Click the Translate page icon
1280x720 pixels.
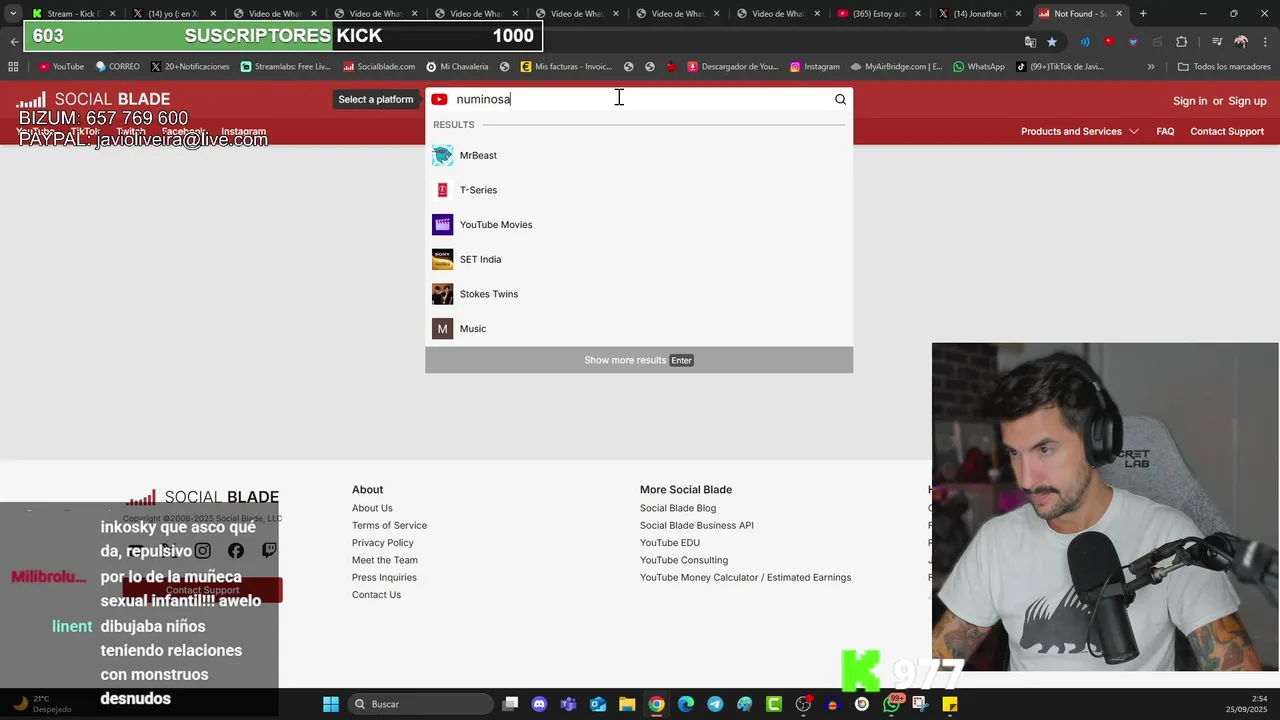pyautogui.click(x=1030, y=42)
